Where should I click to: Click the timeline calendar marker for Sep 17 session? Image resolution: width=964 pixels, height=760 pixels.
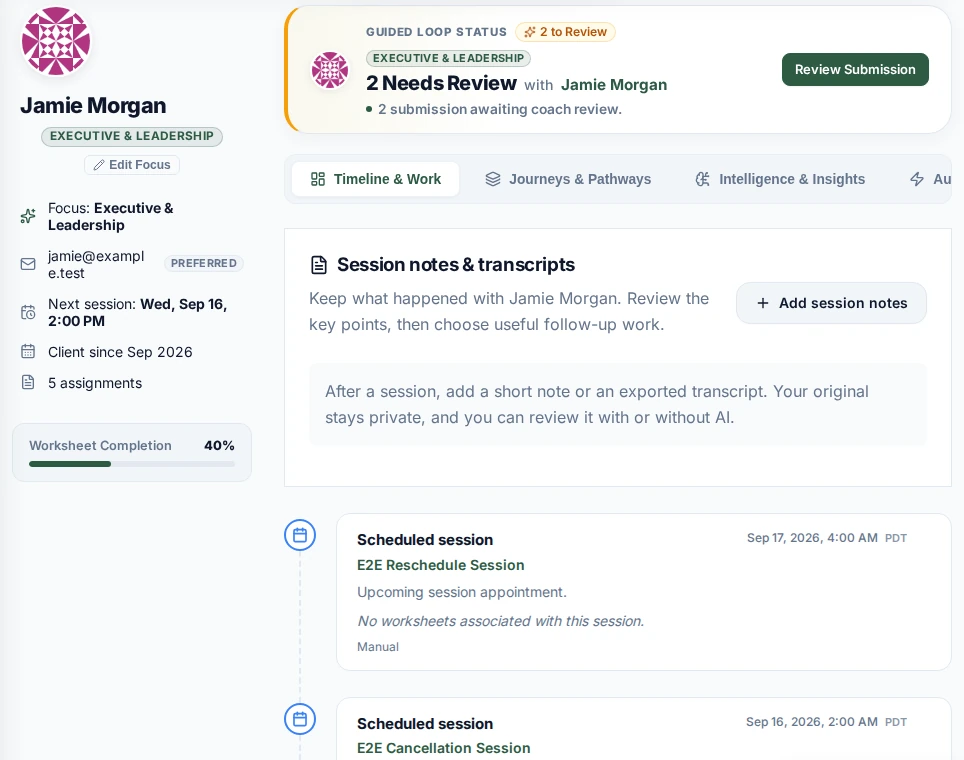[x=300, y=536]
